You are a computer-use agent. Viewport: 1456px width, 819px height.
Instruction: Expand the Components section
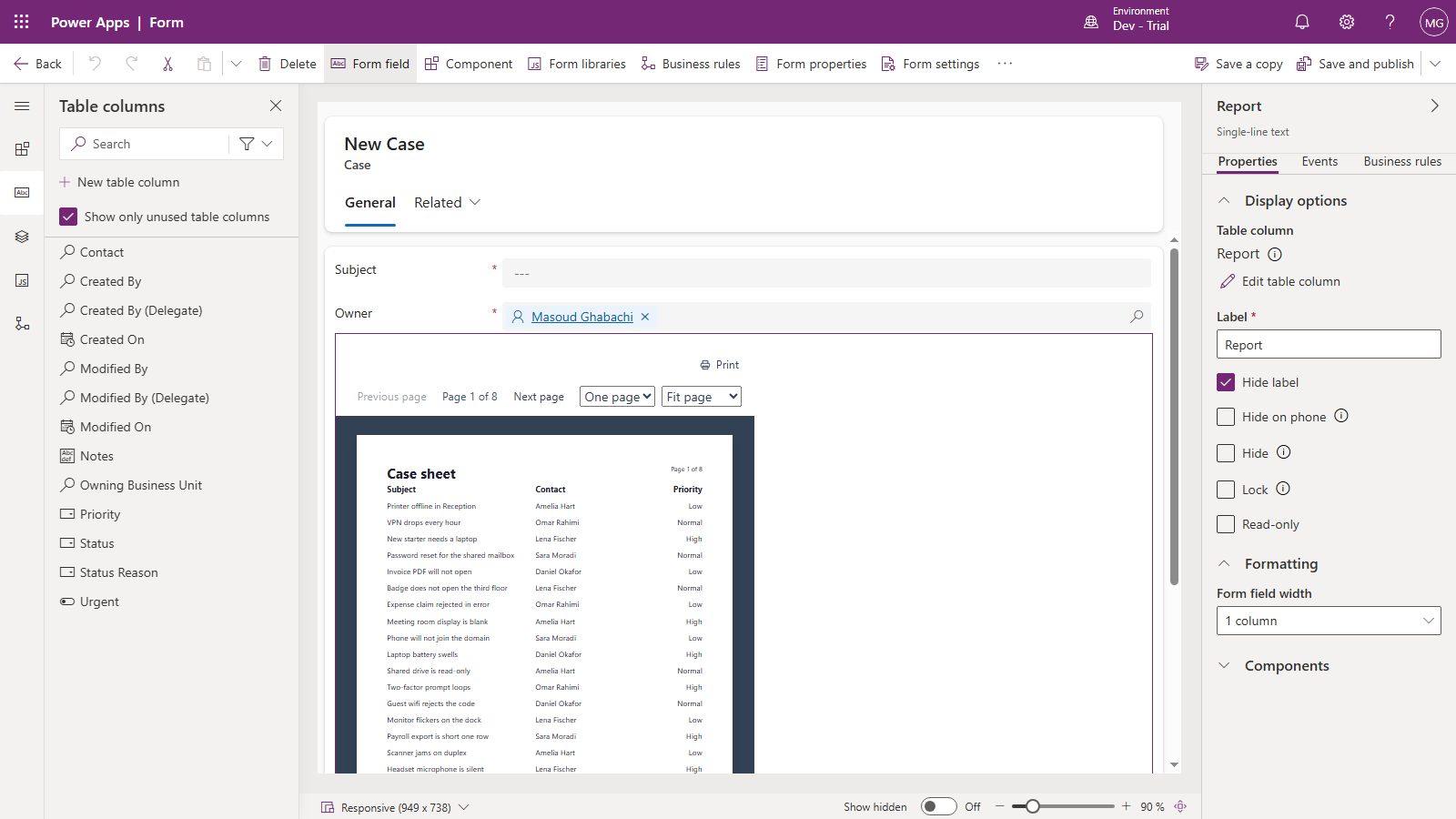pos(1224,666)
